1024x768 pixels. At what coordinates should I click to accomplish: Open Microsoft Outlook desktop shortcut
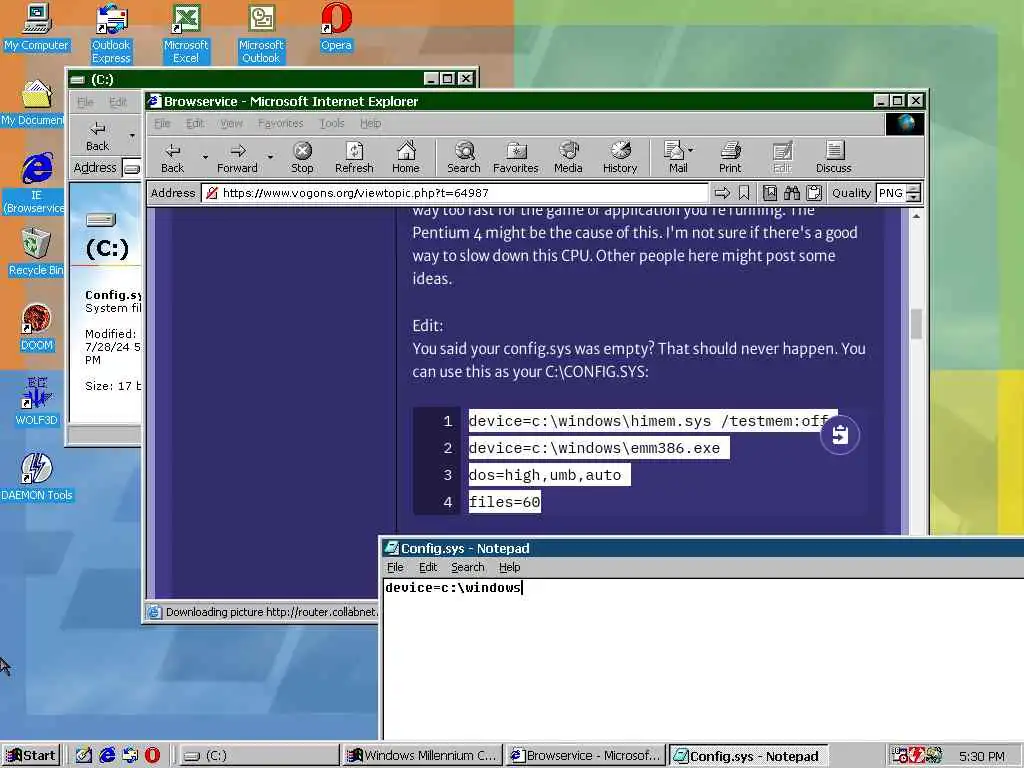[261, 33]
